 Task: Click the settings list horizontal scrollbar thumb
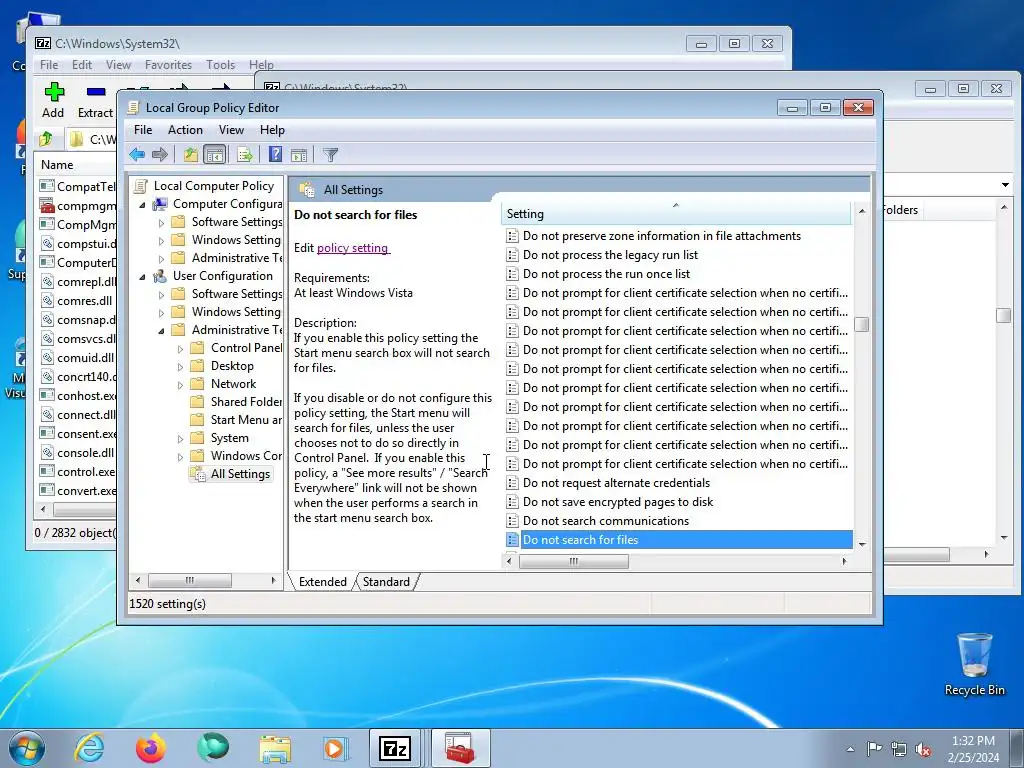click(573, 561)
